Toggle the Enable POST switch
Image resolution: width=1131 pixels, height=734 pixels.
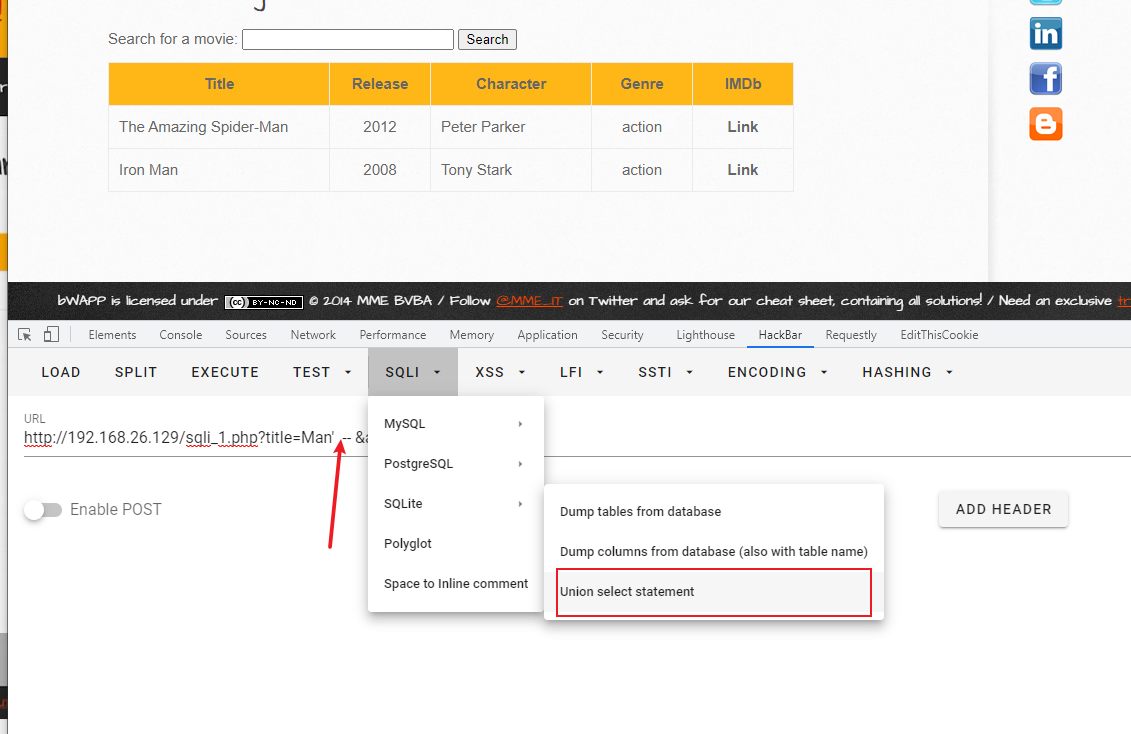[43, 510]
